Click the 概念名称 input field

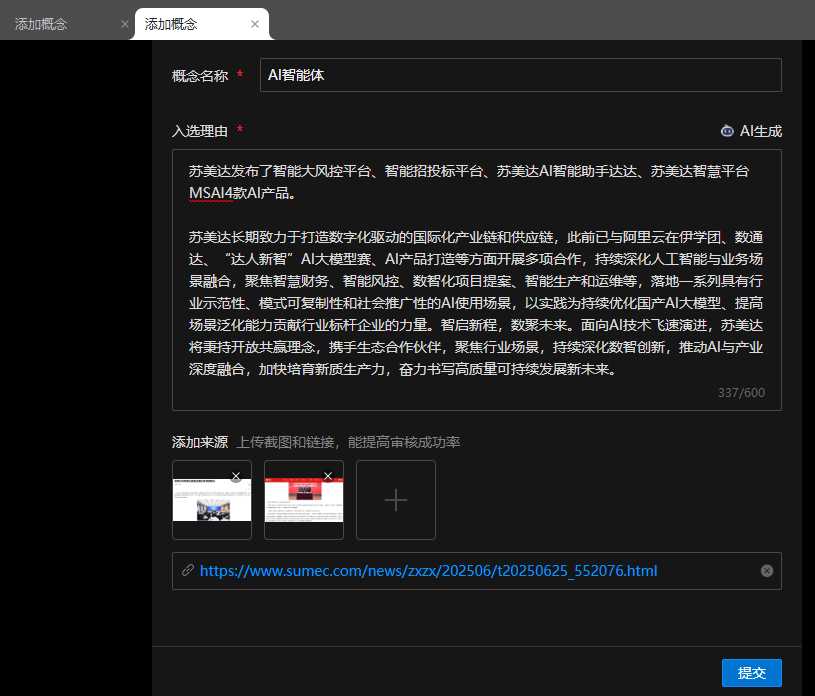click(521, 75)
